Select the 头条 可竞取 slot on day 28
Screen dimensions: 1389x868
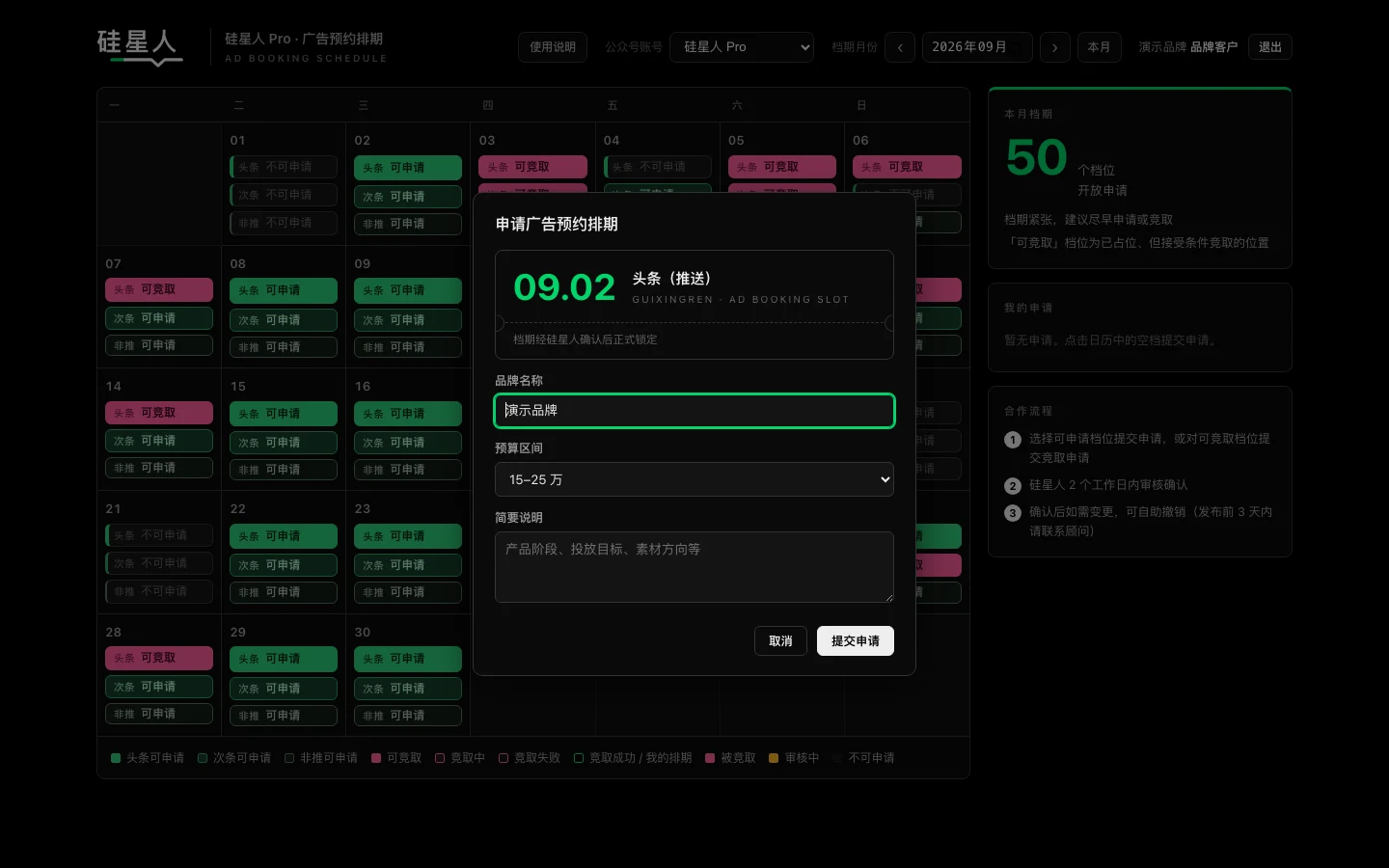(x=159, y=658)
